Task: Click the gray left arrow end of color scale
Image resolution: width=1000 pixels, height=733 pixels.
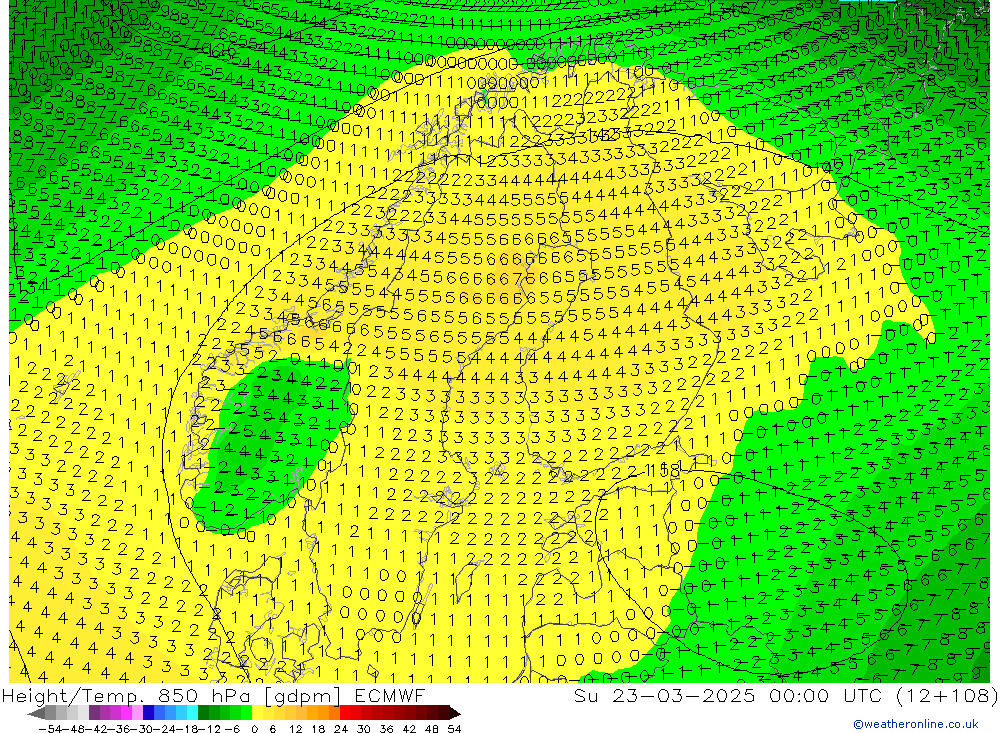Action: click(36, 713)
